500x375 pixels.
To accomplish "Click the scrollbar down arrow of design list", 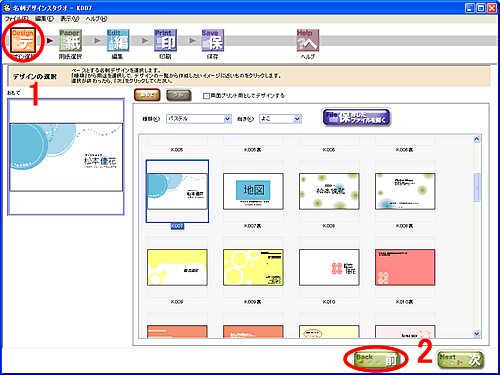I will pyautogui.click(x=477, y=333).
